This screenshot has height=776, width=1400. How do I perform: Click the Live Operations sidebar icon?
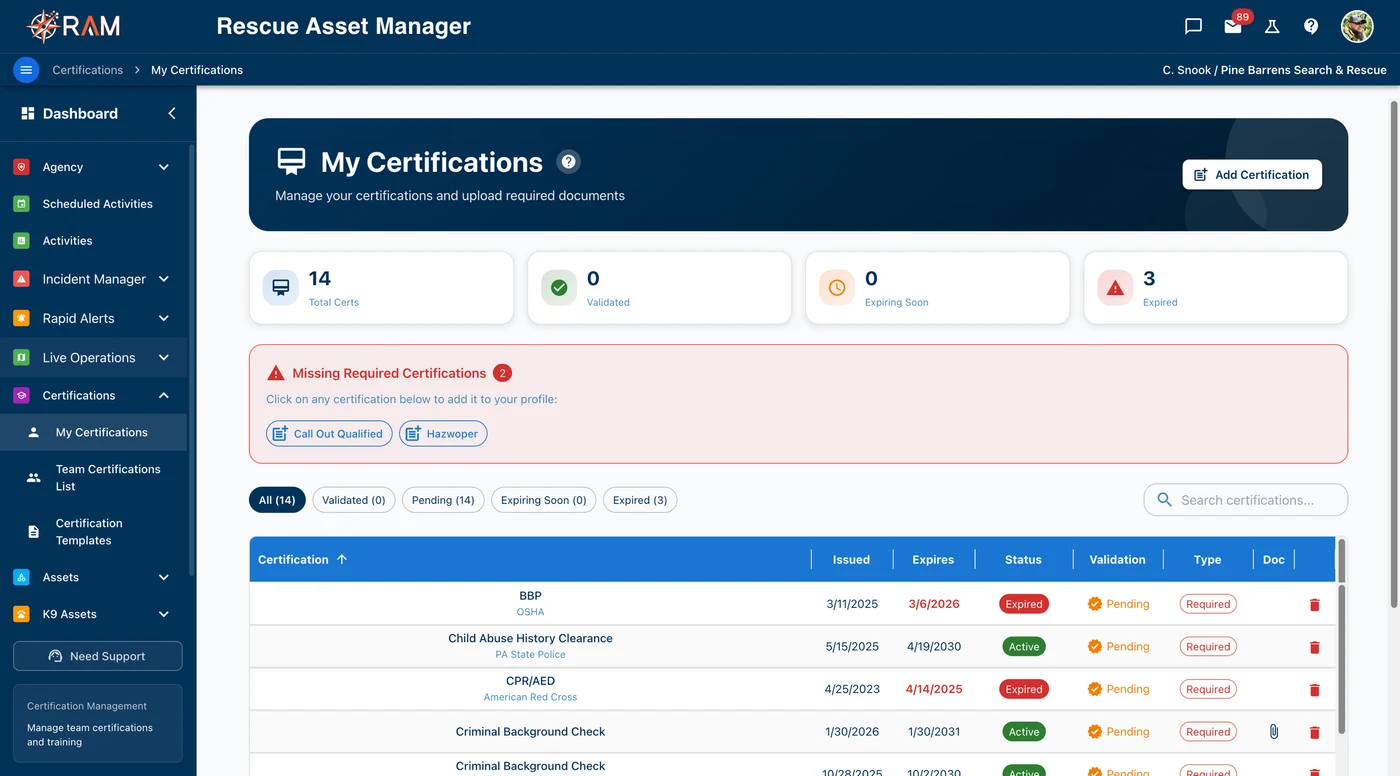tap(21, 357)
